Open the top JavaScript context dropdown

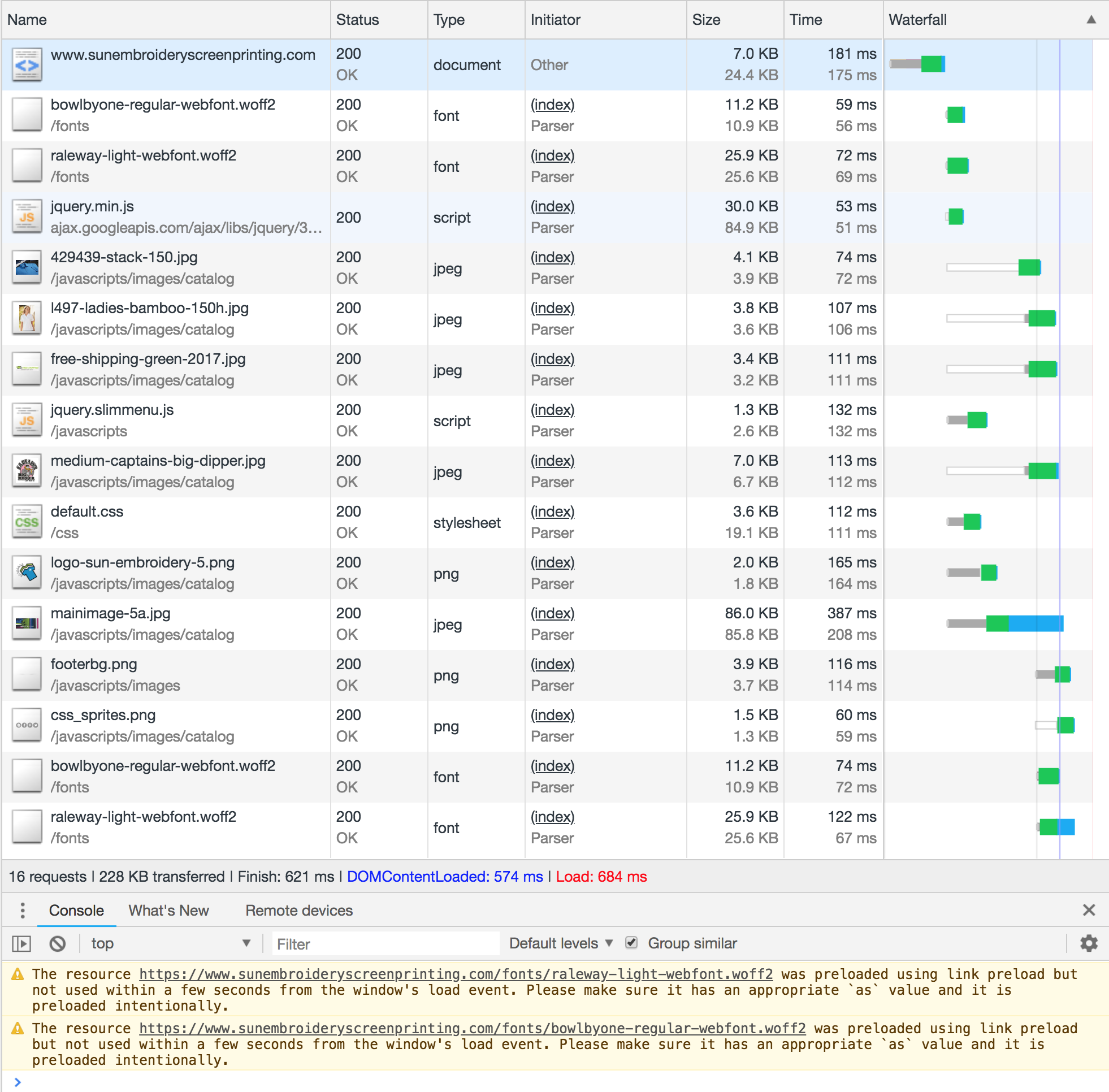point(169,943)
